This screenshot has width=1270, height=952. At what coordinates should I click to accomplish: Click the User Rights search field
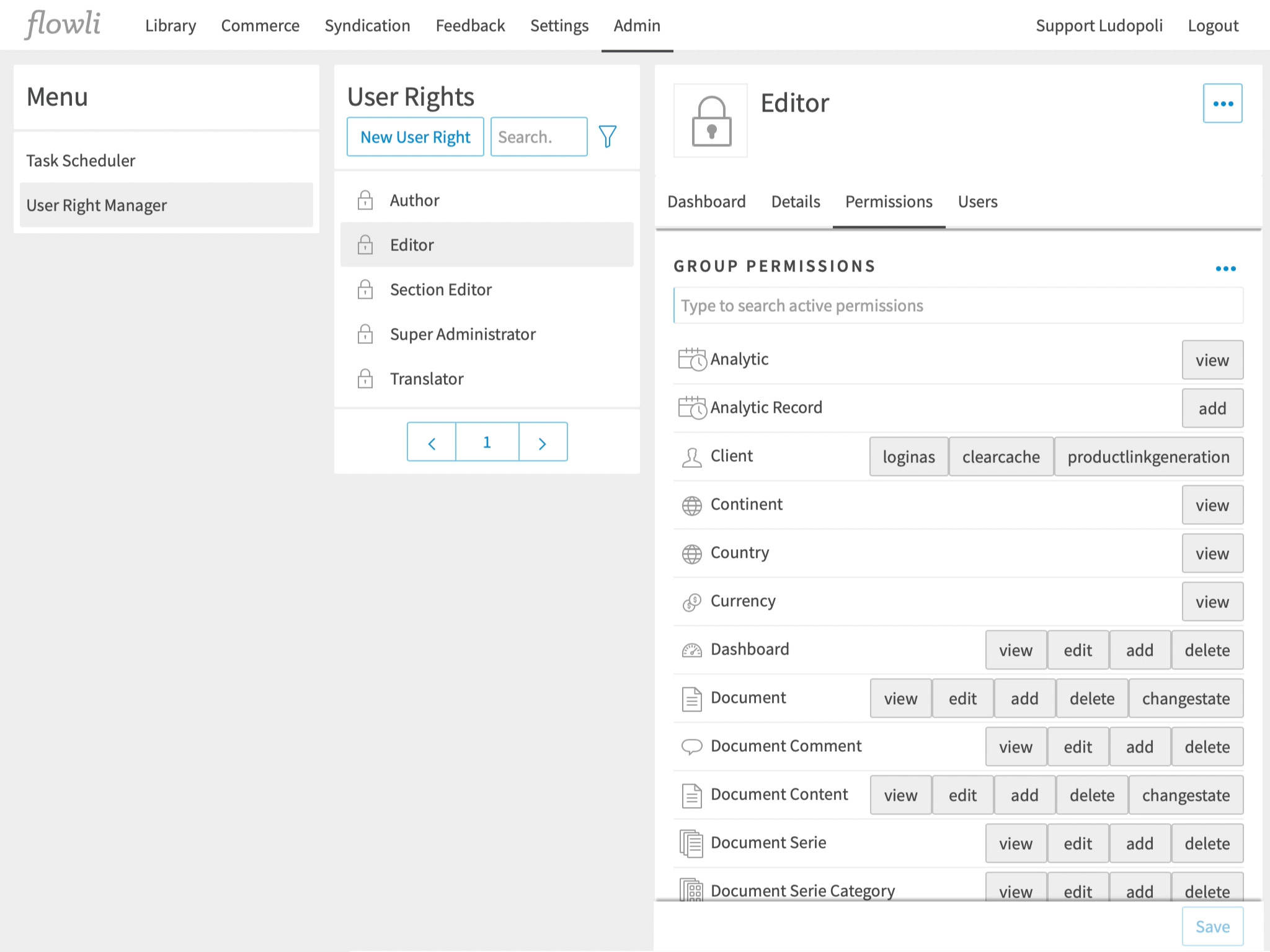click(537, 136)
